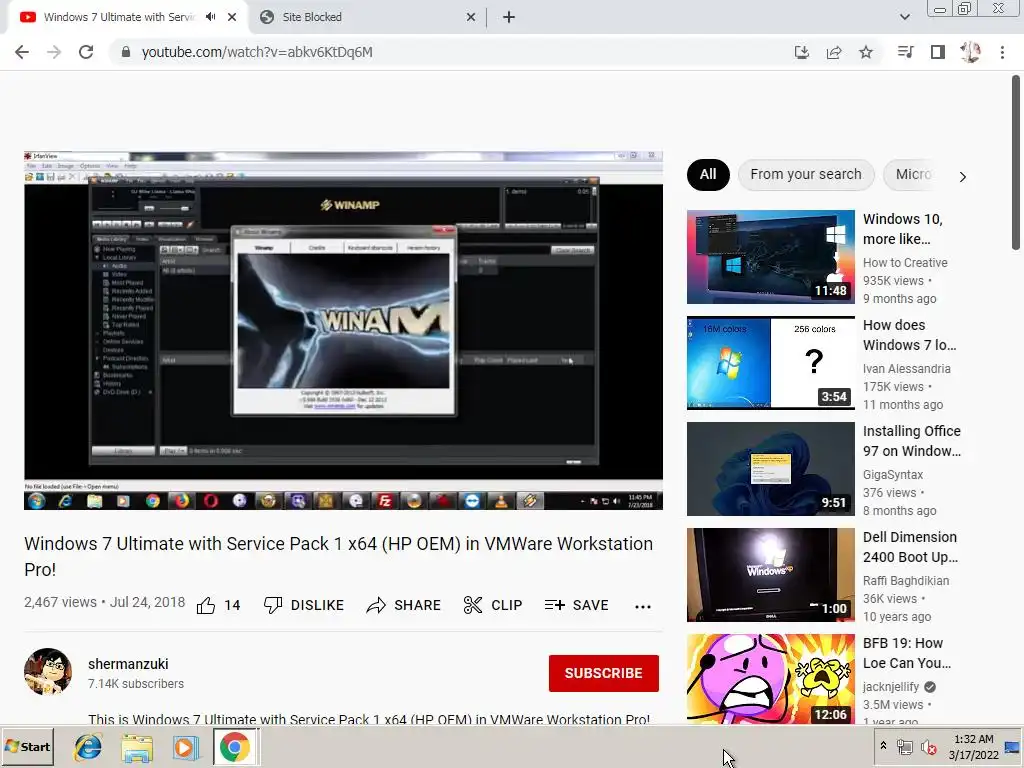Open more actions ellipsis under video
The image size is (1024, 768).
coord(643,606)
